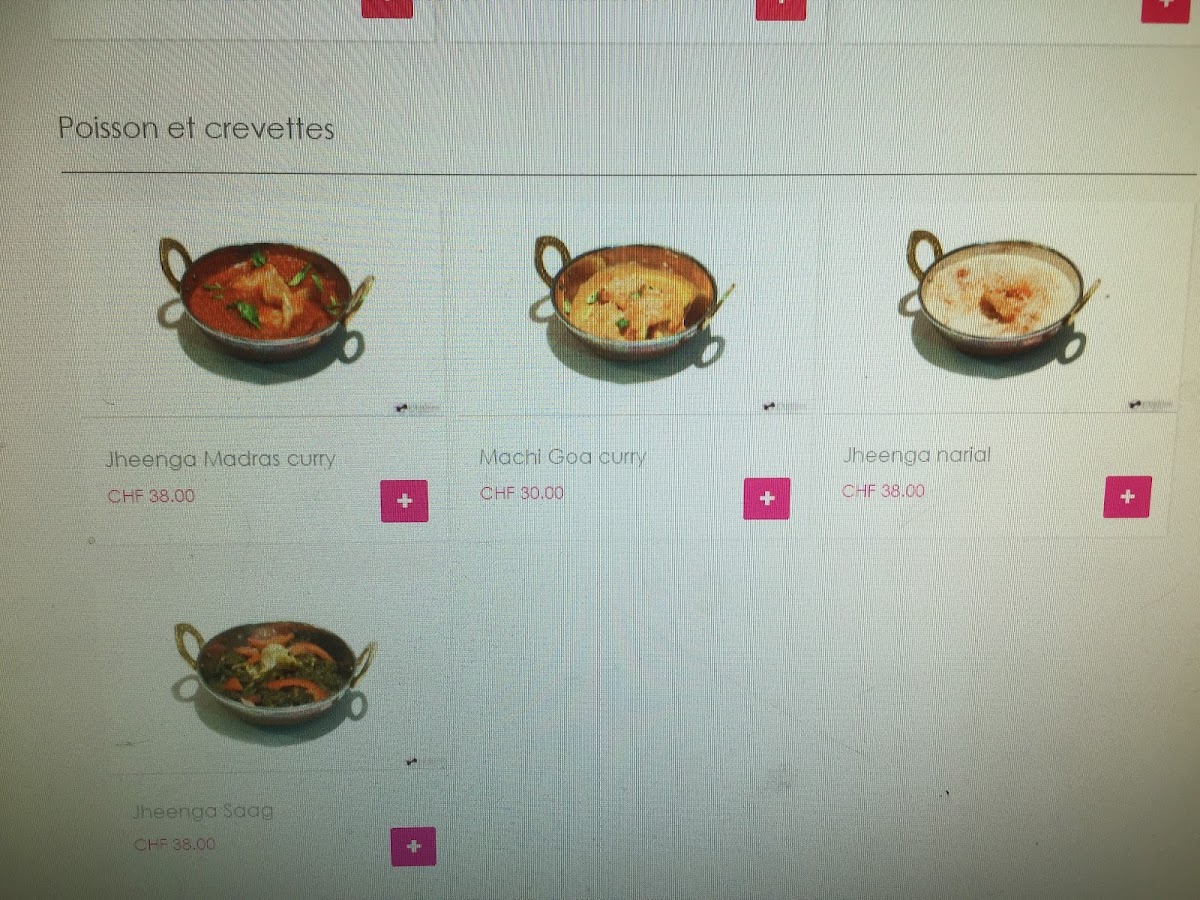Click the CHF 38.00 price under Madras curry
This screenshot has width=1200, height=900.
pyautogui.click(x=151, y=495)
